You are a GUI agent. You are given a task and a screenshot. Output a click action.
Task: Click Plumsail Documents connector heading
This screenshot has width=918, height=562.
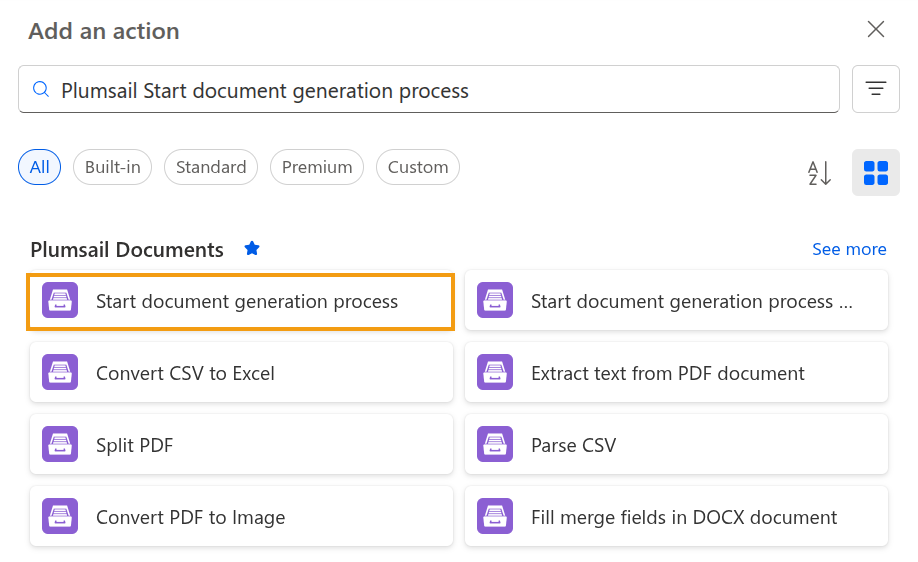127,250
